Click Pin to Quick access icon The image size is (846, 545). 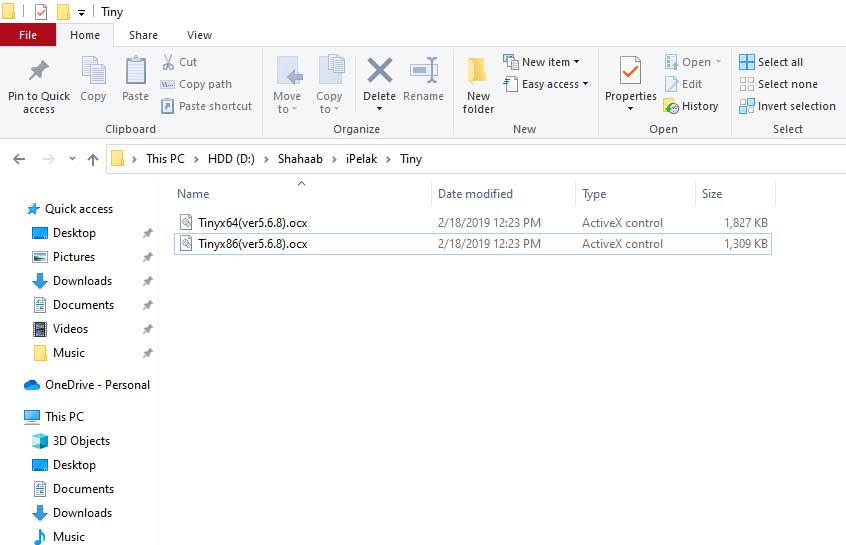pyautogui.click(x=39, y=70)
